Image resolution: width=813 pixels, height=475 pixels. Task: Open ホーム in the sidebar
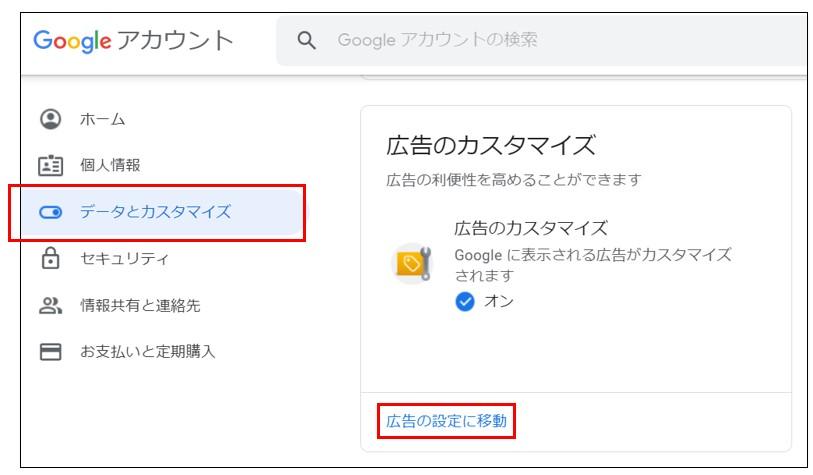click(x=103, y=119)
